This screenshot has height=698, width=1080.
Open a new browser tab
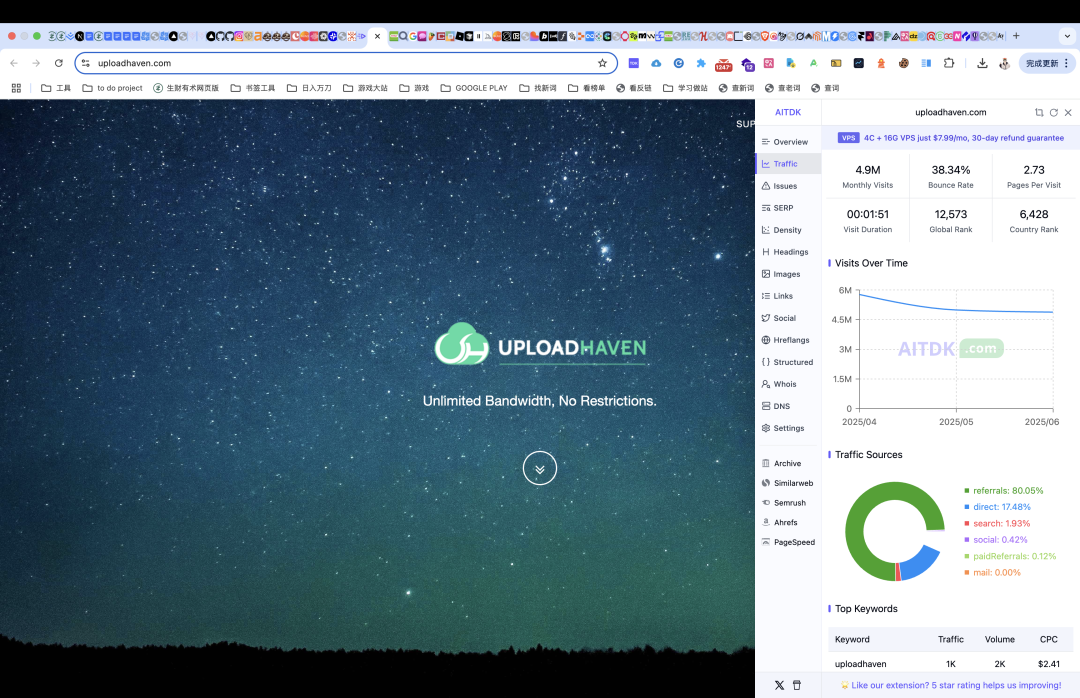tap(1016, 36)
